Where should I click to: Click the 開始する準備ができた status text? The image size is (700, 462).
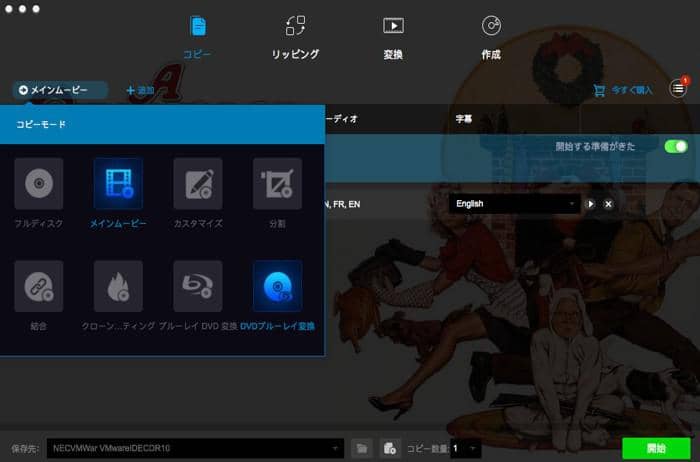(x=595, y=146)
